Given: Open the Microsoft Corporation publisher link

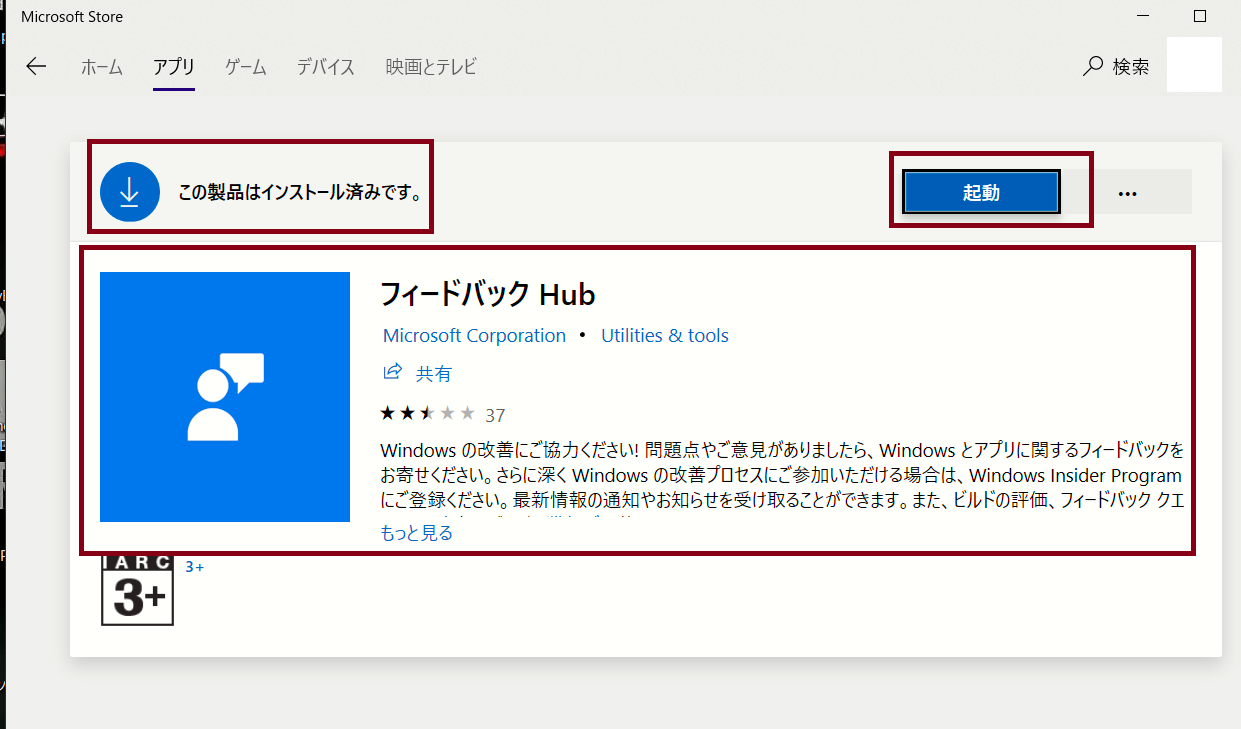Looking at the screenshot, I should click(x=474, y=336).
